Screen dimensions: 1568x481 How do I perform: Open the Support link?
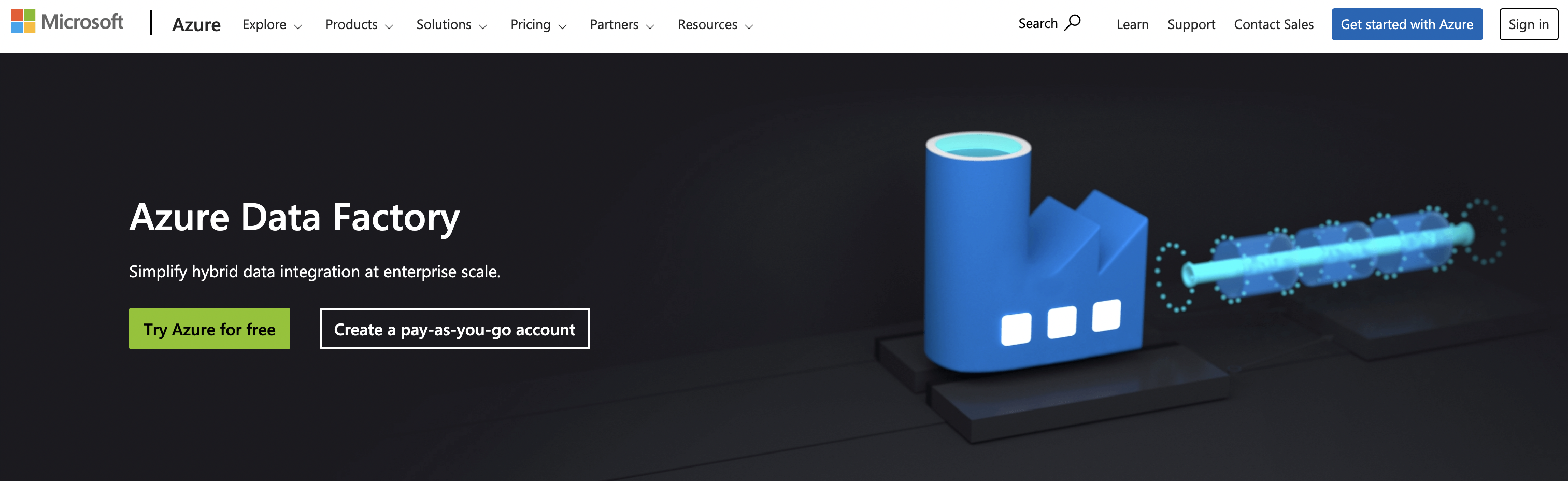click(x=1191, y=24)
